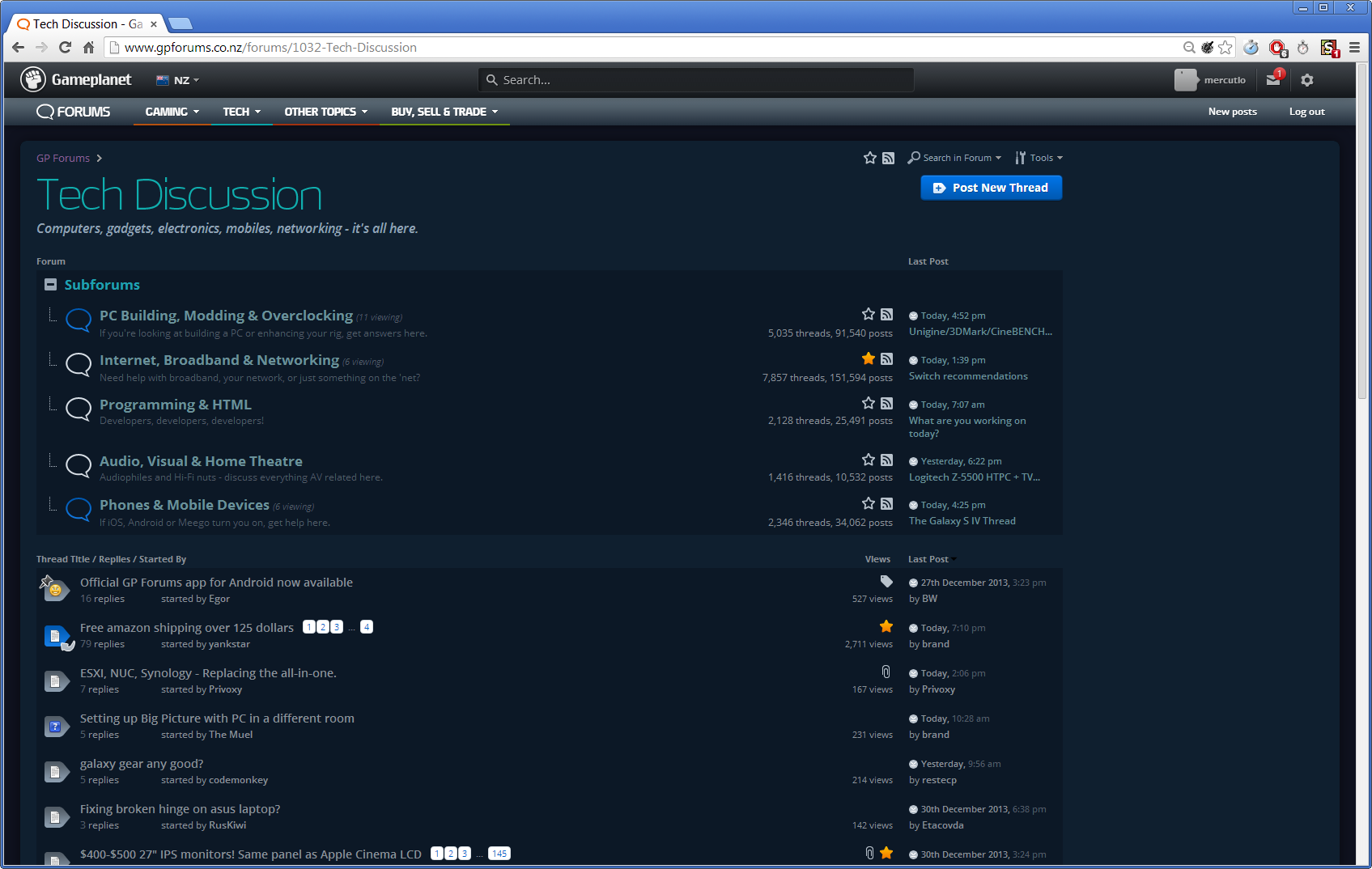Go to page 145 of the IPS monitors thread
Image resolution: width=1372 pixels, height=869 pixels.
pos(499,853)
